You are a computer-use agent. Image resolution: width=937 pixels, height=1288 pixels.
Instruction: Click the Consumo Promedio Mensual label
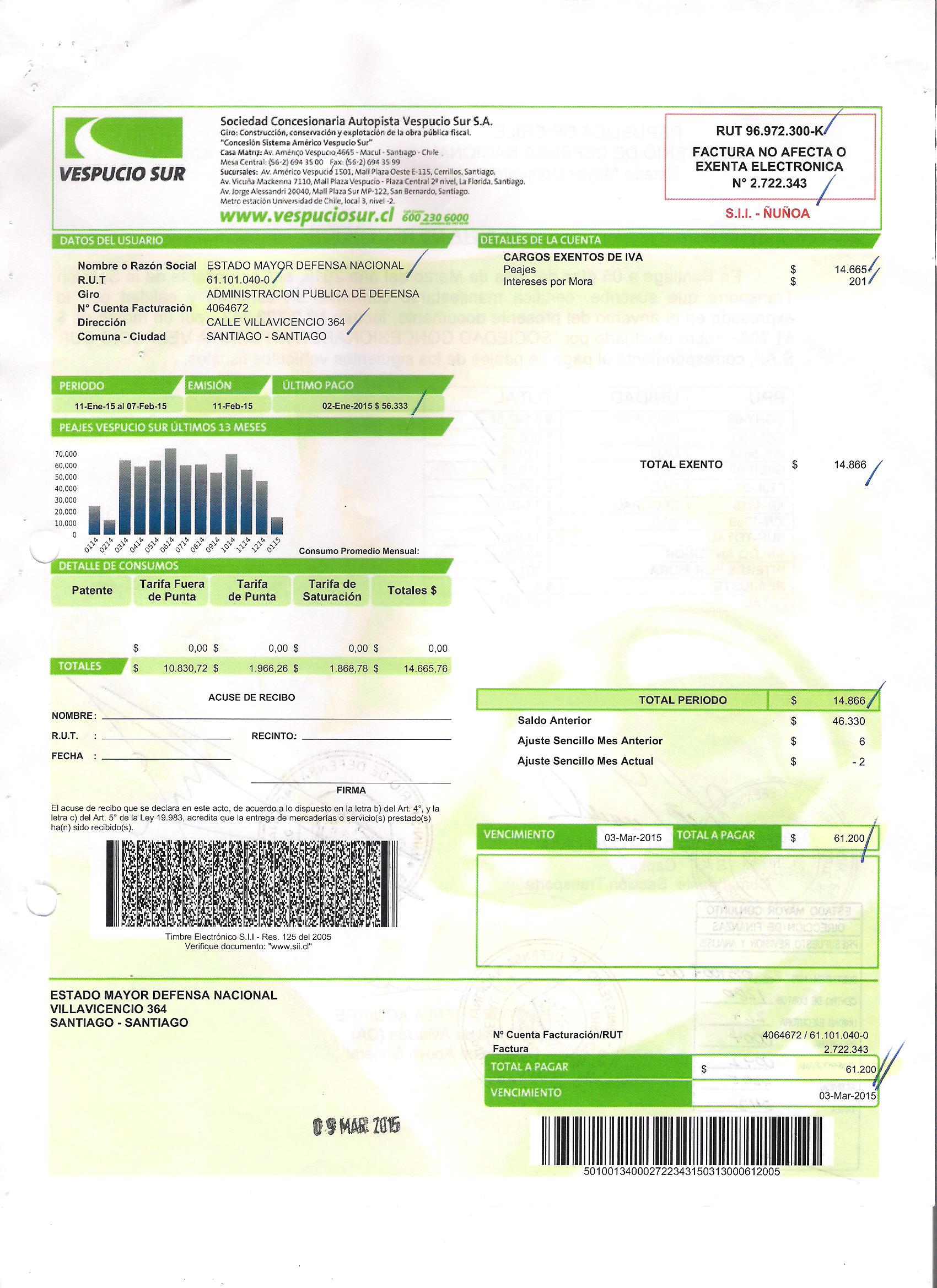pos(359,551)
